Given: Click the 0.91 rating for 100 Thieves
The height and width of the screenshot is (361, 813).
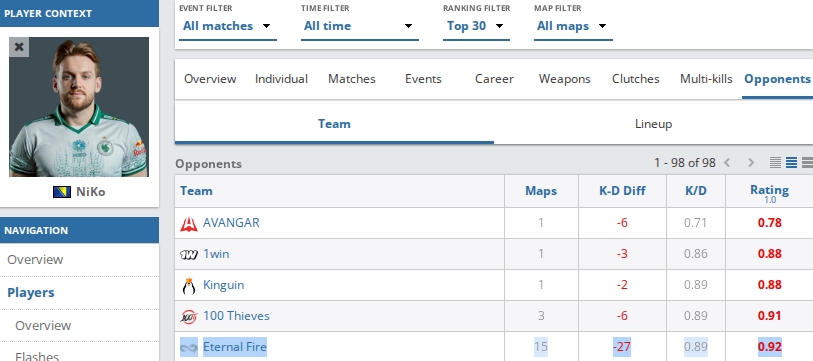Looking at the screenshot, I should point(769,316).
